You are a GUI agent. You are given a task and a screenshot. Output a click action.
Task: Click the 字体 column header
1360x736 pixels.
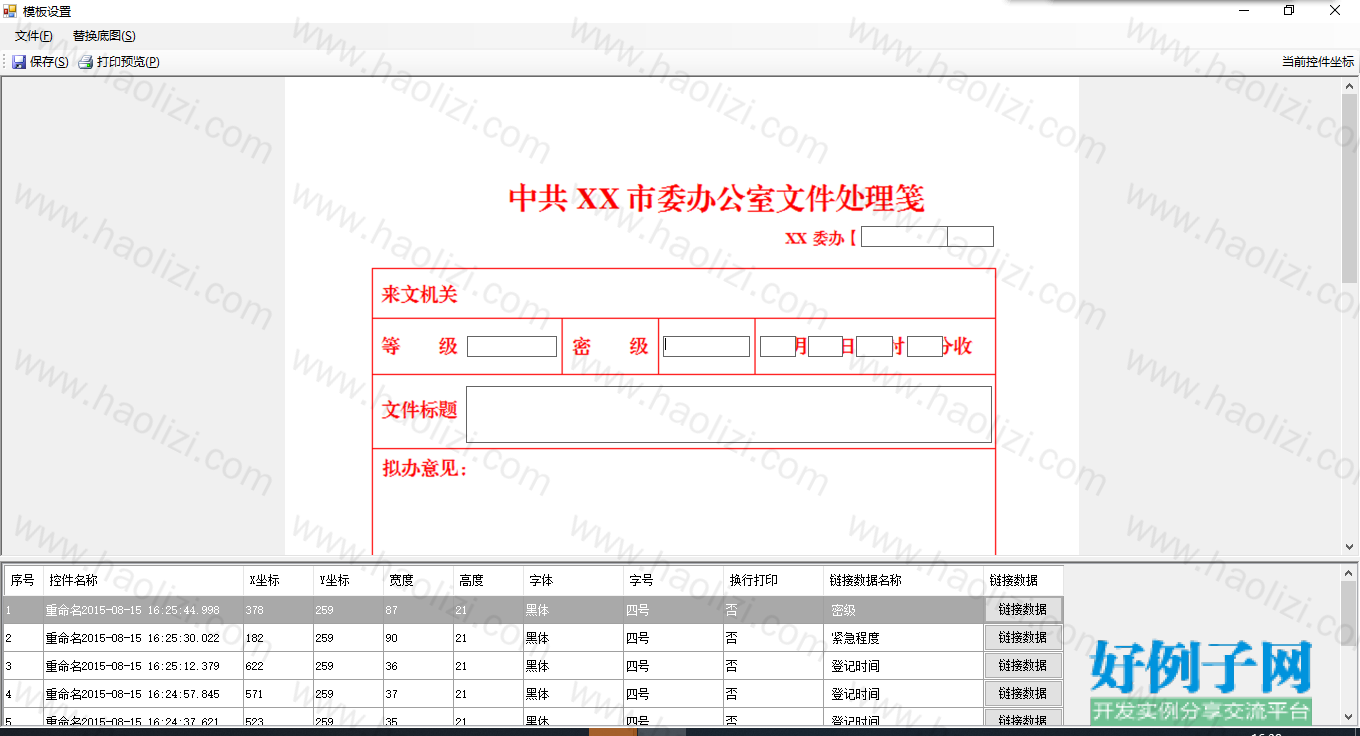tap(573, 580)
